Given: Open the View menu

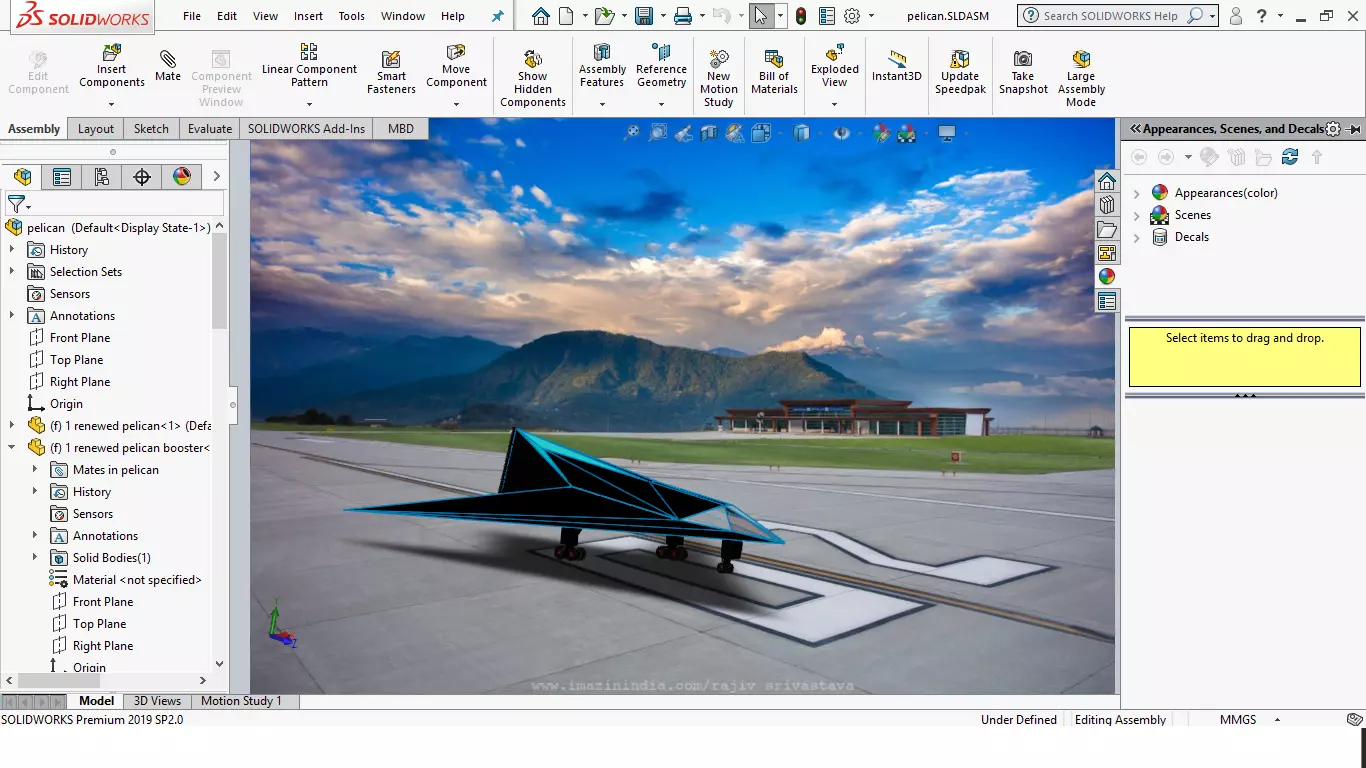Looking at the screenshot, I should click(x=266, y=16).
